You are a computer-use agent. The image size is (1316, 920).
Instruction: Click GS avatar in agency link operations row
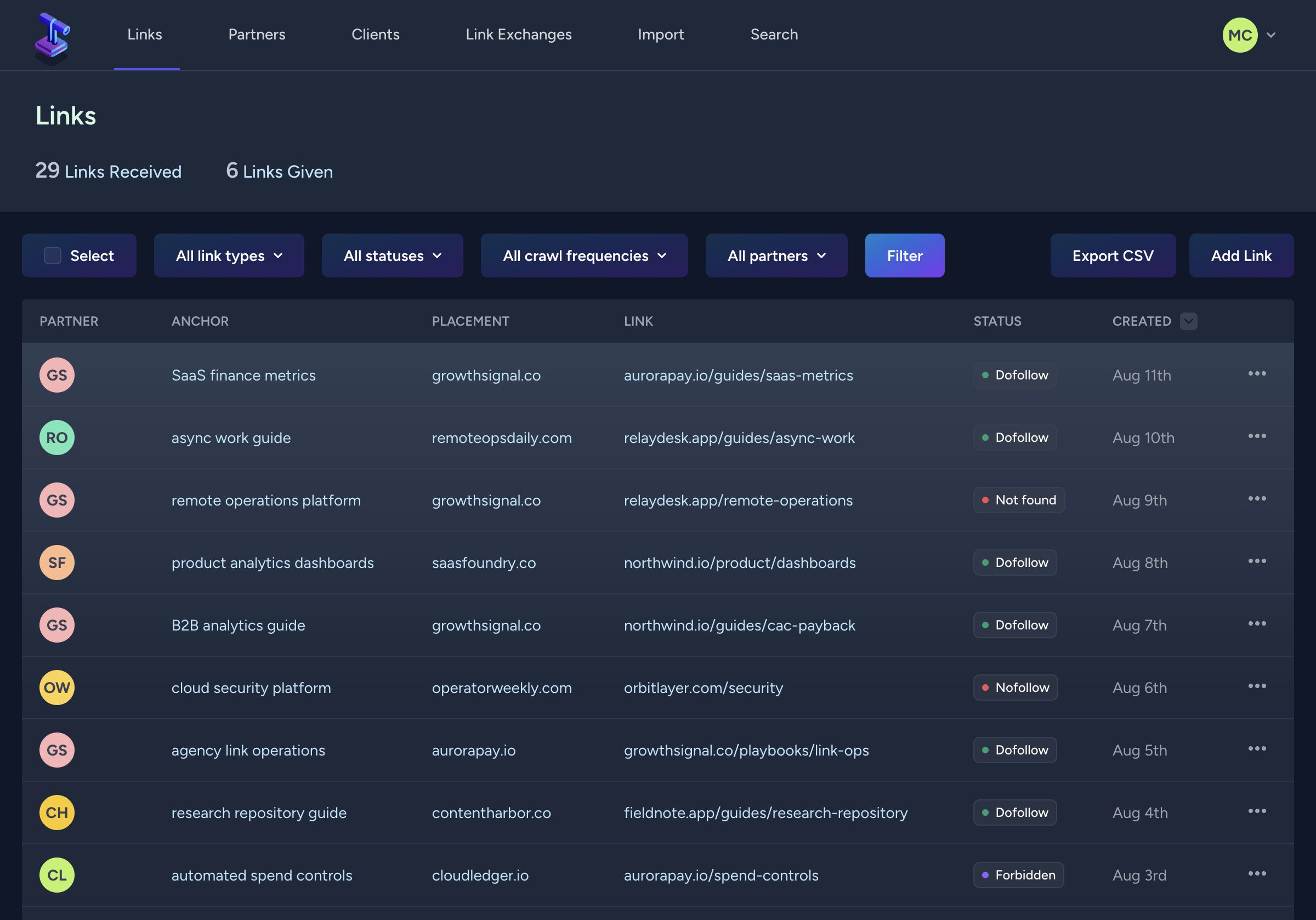pos(56,749)
